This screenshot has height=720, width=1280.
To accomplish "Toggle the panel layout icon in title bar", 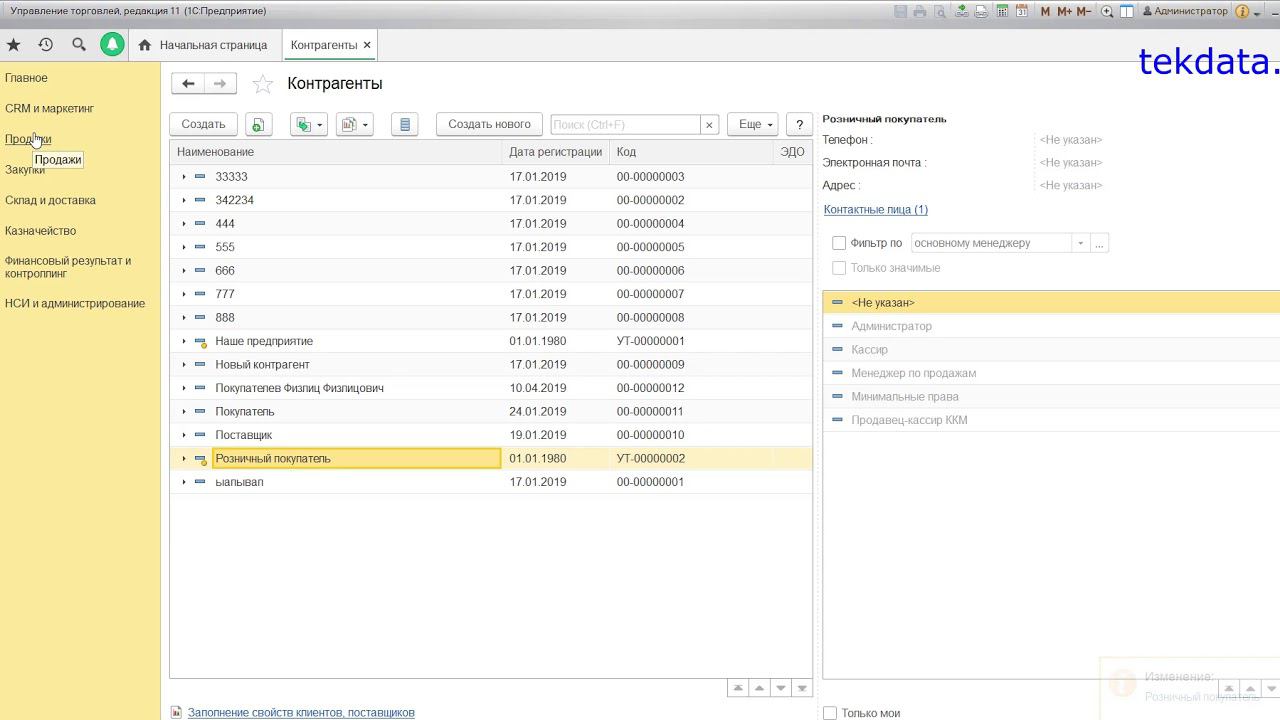I will pos(1127,12).
